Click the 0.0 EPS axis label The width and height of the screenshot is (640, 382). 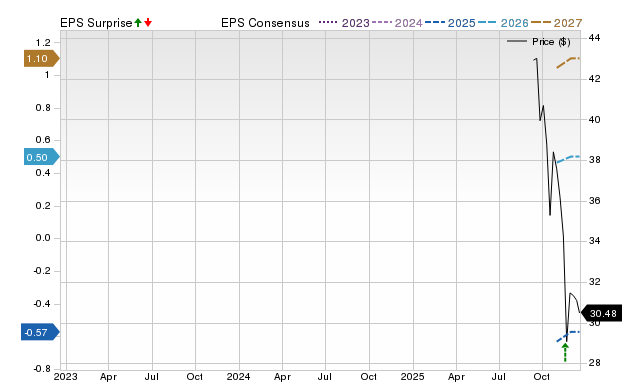pos(43,238)
